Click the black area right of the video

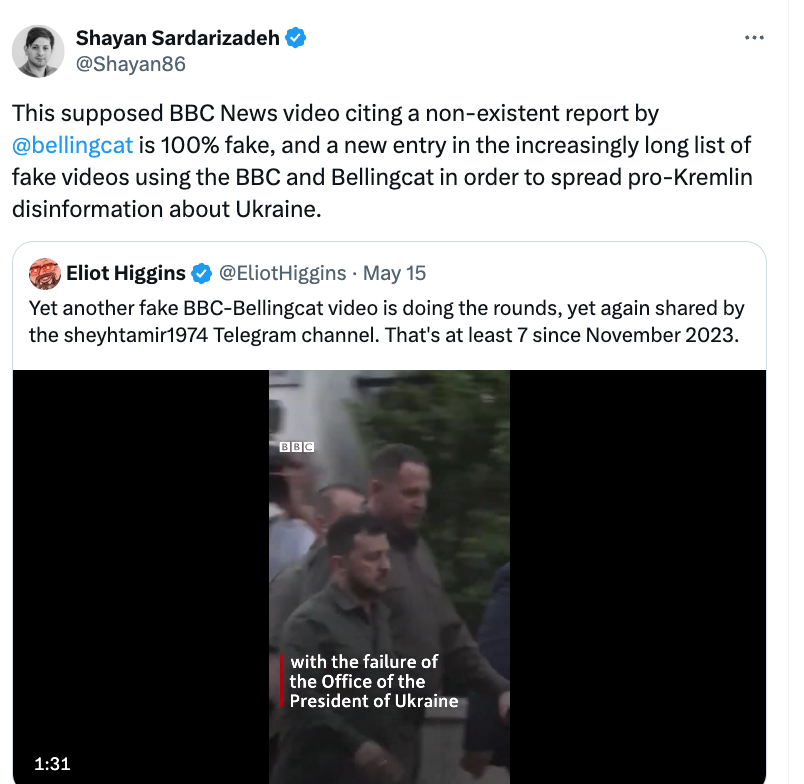tap(638, 576)
